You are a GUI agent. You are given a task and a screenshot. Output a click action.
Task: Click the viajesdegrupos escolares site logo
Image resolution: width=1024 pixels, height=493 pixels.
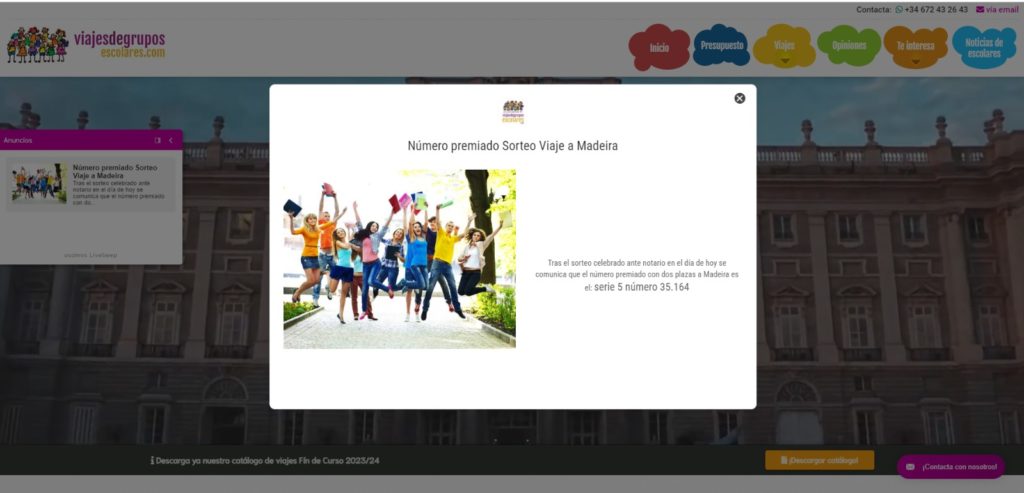pyautogui.click(x=86, y=45)
